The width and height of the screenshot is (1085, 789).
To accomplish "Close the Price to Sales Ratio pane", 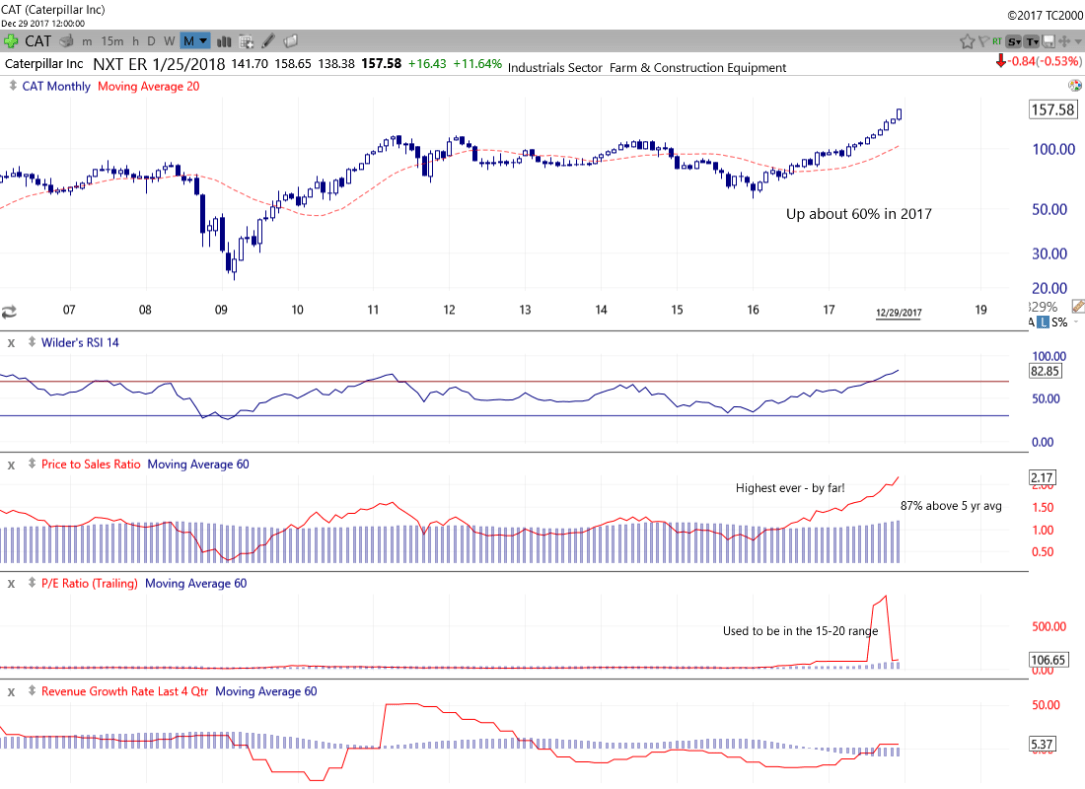I will (11, 464).
